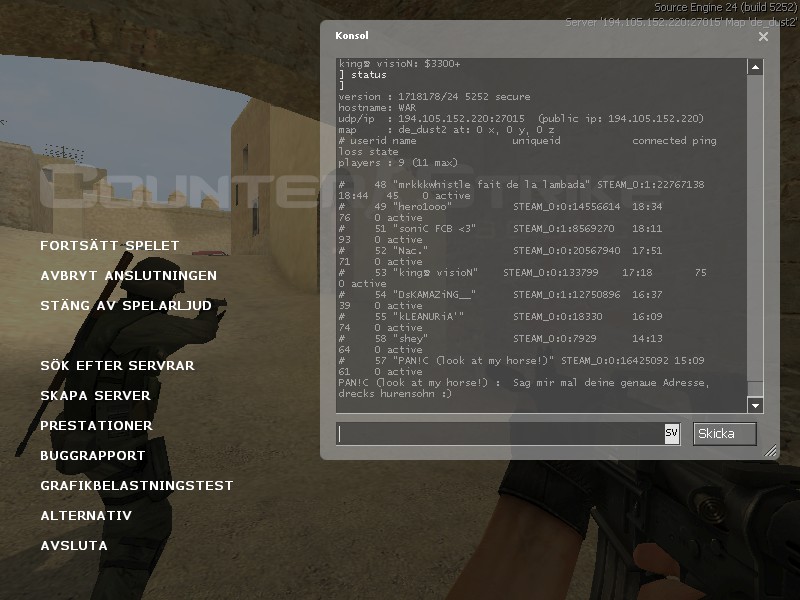Viewport: 800px width, 600px height.
Task: Click STEAM_0:0:16425092 unique id
Action: (615, 361)
